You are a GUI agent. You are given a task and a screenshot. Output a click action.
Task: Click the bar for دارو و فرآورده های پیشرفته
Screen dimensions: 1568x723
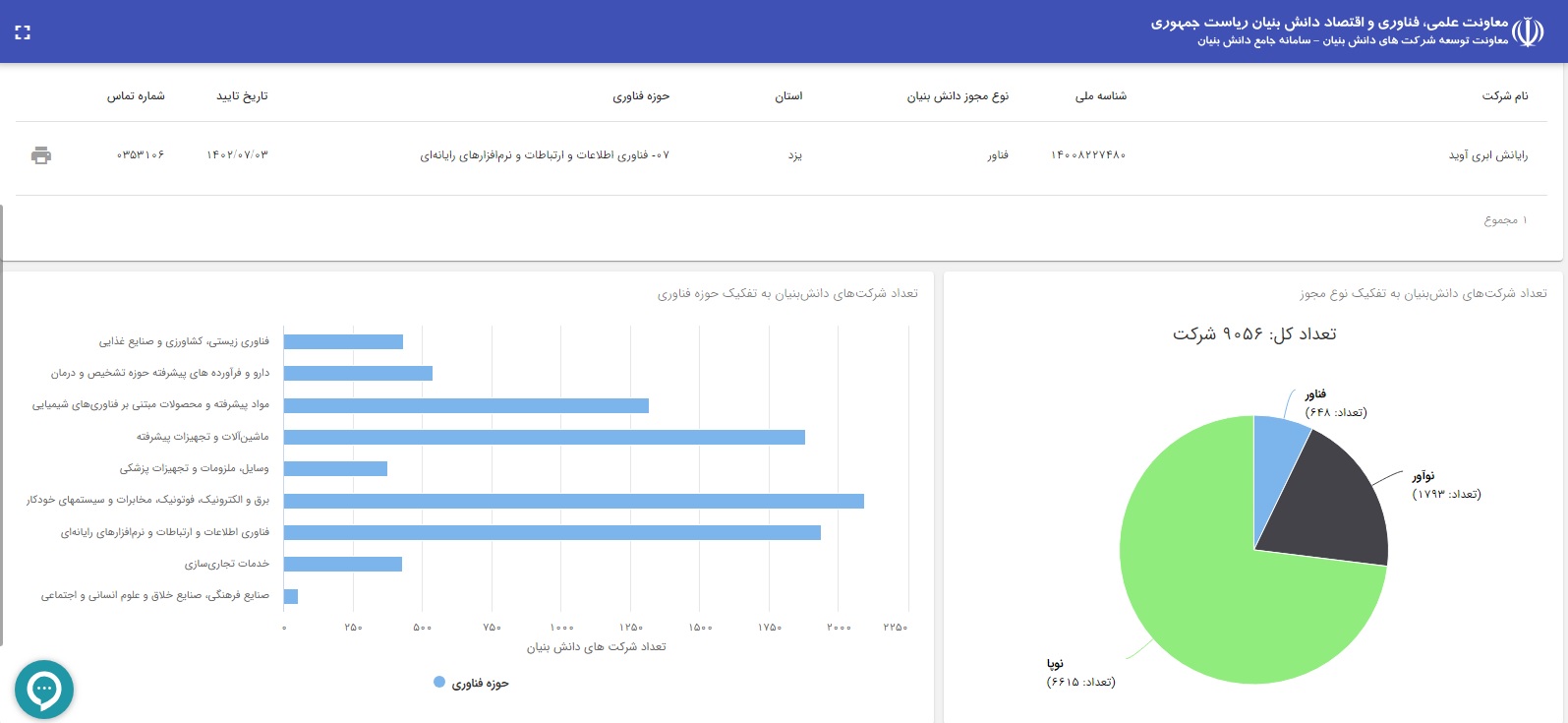click(358, 373)
